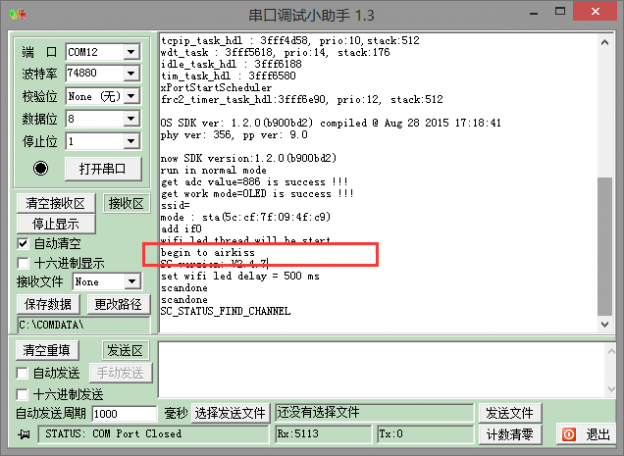Click the 'set wifi led delay = 500 ms' line
Screen dimensions: 624x456
(240, 276)
